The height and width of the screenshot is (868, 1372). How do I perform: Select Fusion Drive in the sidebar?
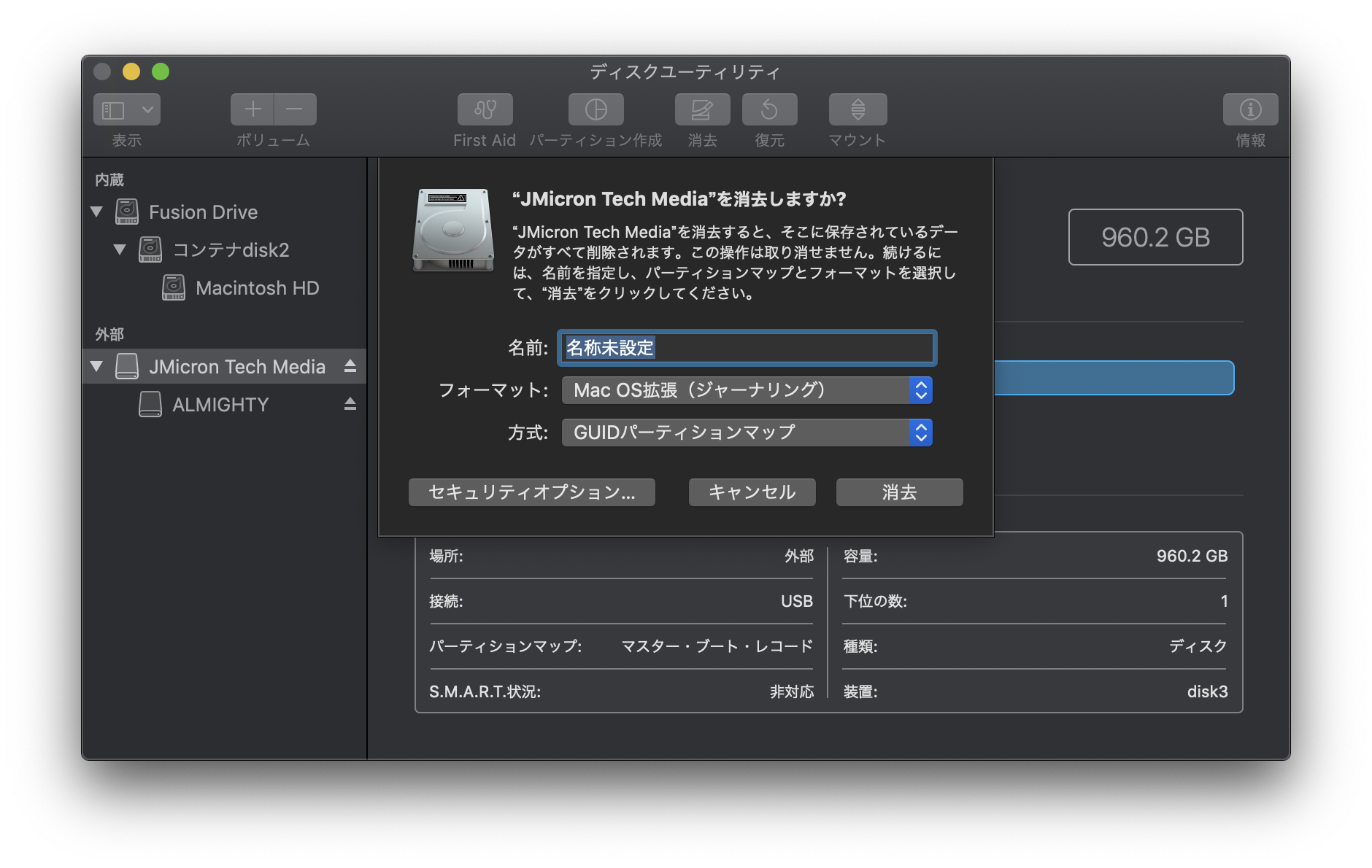pyautogui.click(x=203, y=212)
